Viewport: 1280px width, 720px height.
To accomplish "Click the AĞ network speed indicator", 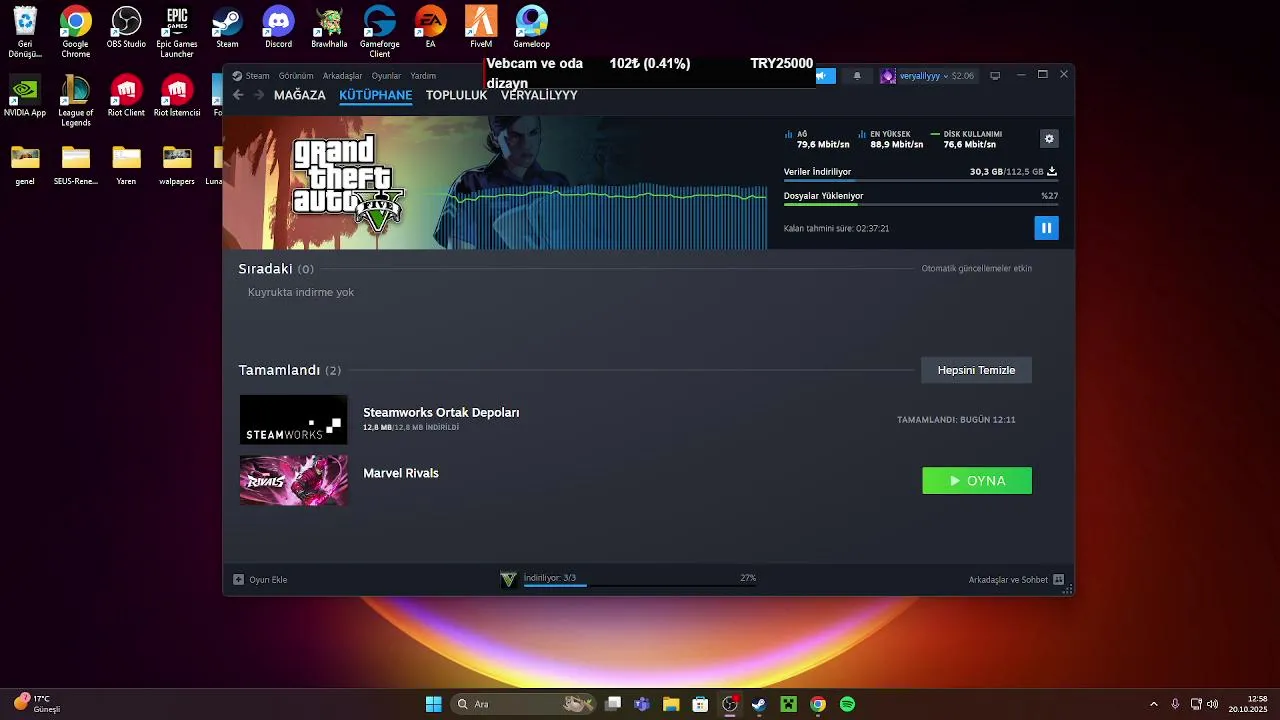I will click(817, 139).
